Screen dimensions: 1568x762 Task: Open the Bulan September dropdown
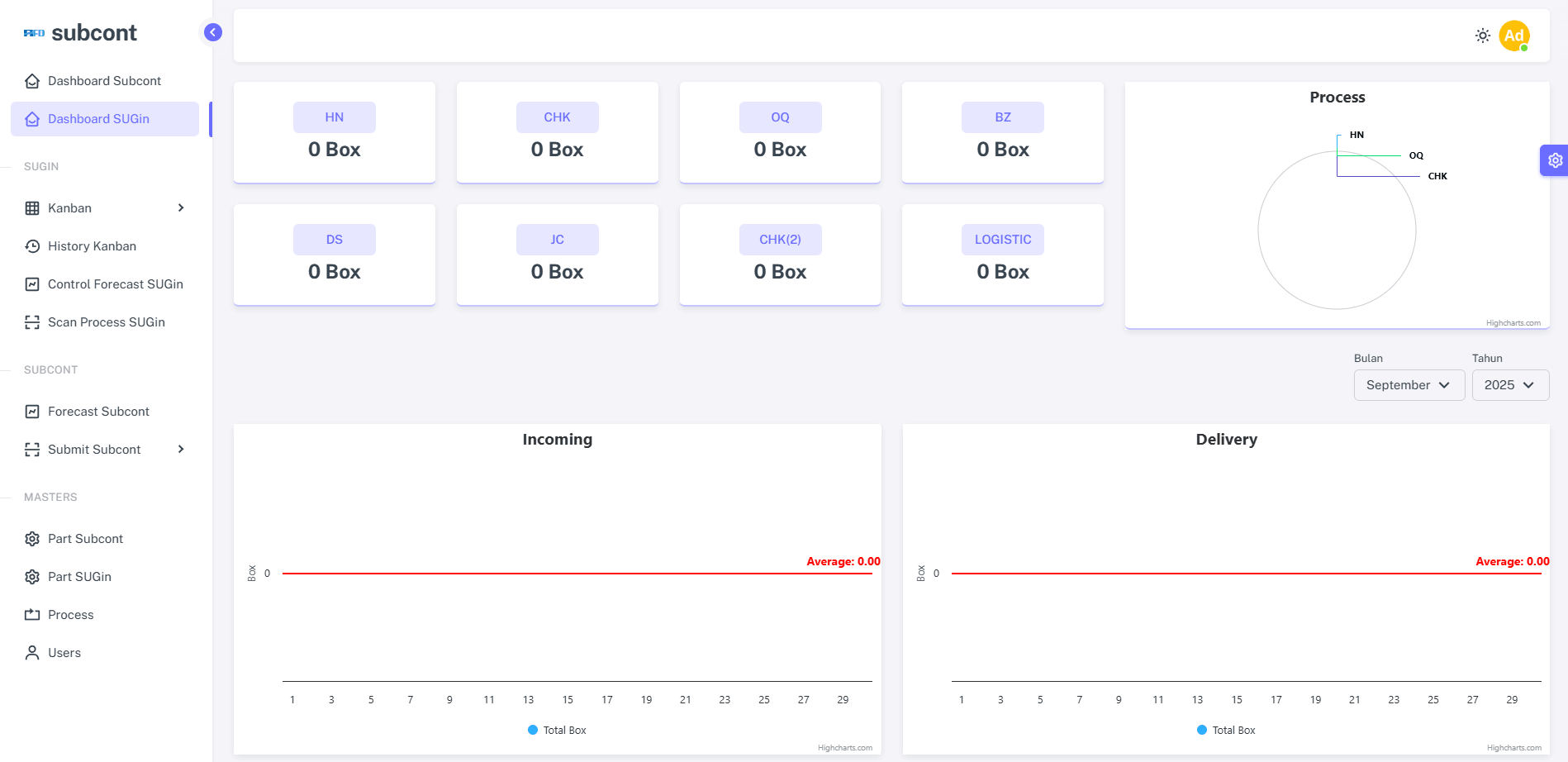click(x=1409, y=385)
